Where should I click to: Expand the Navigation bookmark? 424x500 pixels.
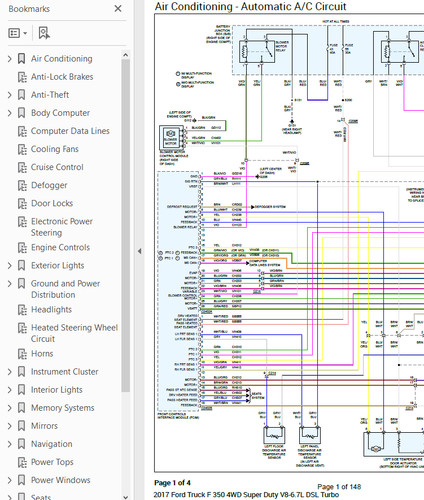point(10,444)
